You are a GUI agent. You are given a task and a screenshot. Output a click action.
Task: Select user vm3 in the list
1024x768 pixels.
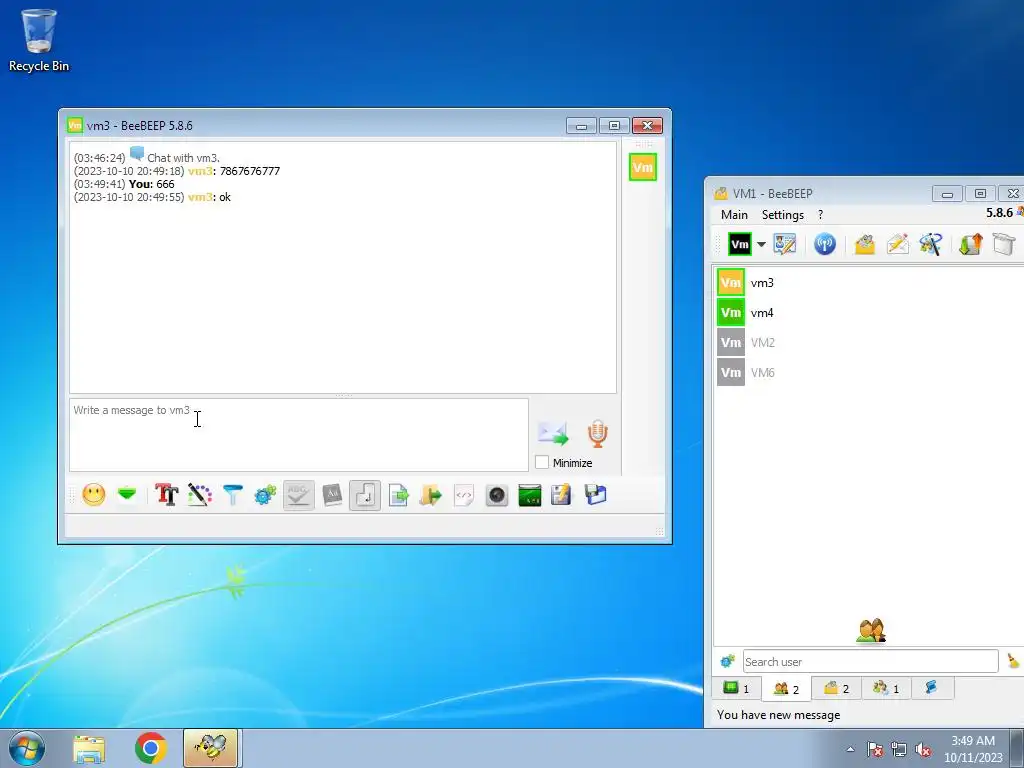tap(869, 283)
